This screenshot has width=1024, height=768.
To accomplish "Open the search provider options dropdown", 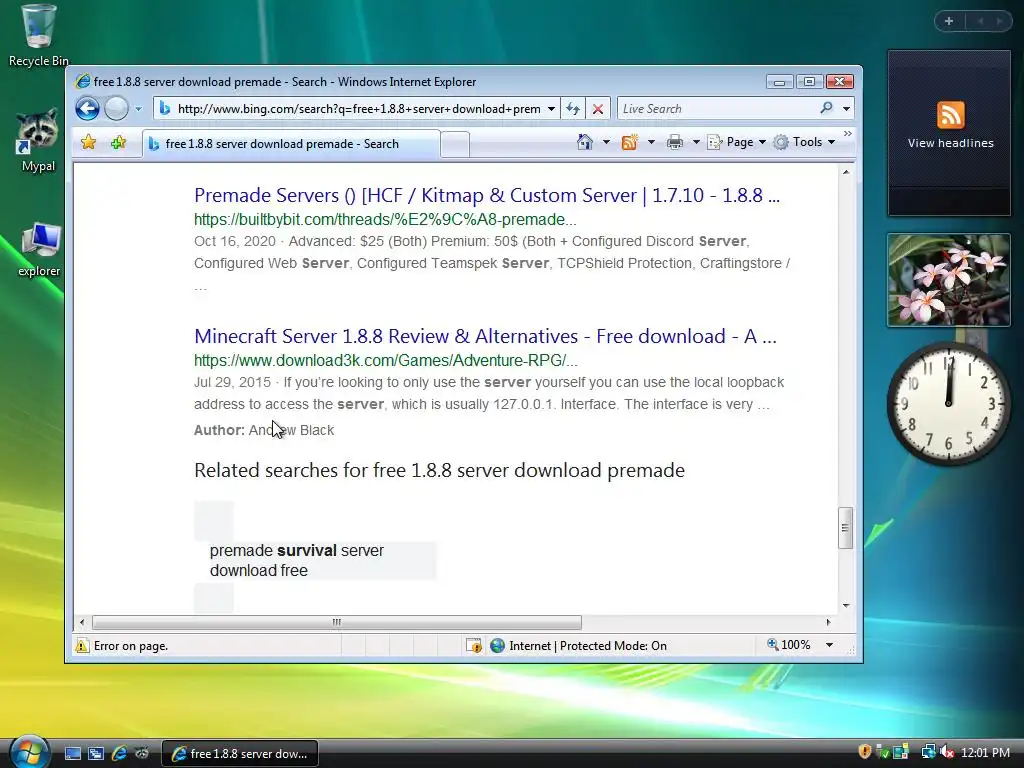I will (x=846, y=108).
